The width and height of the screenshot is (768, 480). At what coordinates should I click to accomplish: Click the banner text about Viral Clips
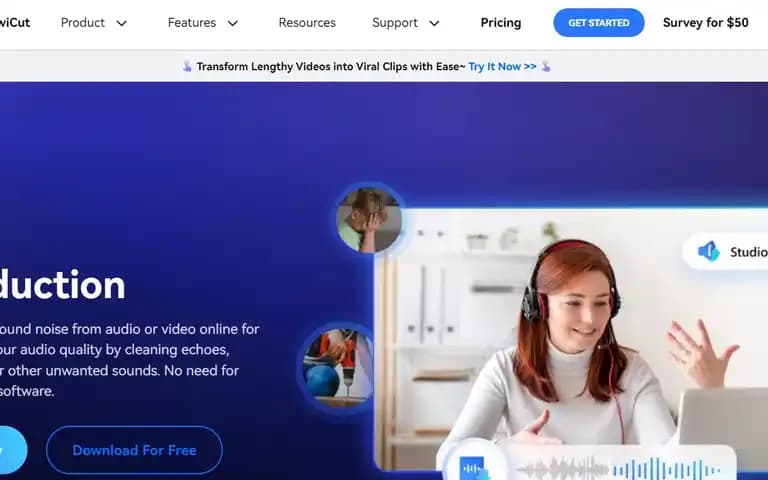pyautogui.click(x=331, y=66)
